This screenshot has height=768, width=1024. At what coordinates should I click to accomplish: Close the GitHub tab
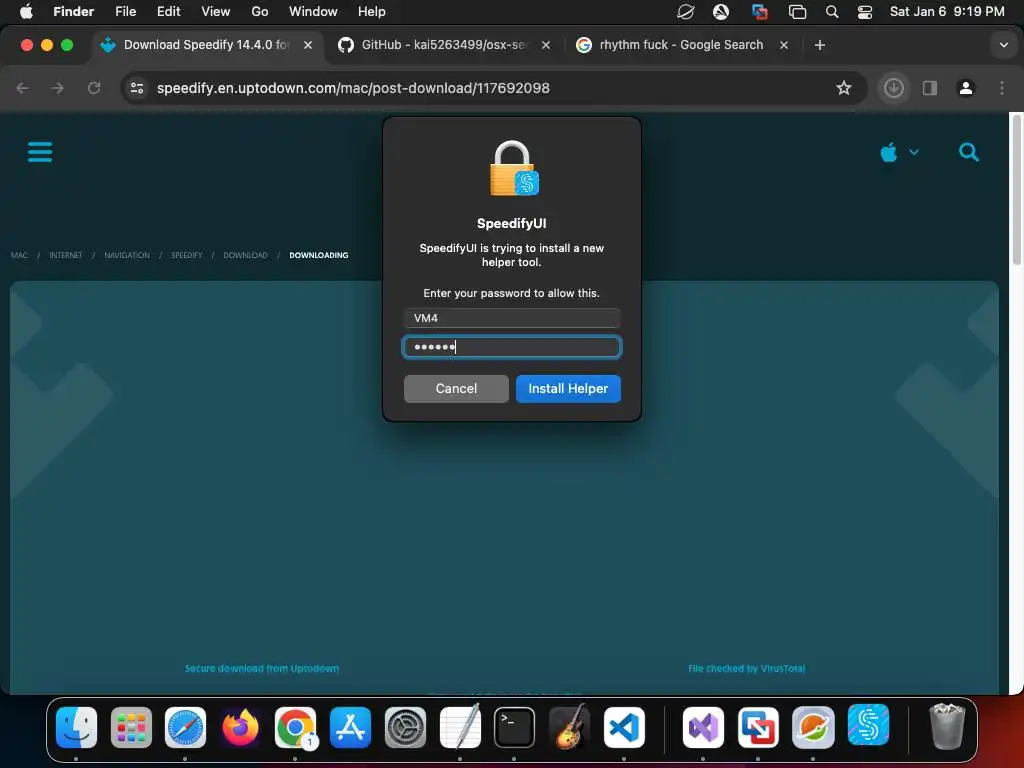[x=546, y=45]
